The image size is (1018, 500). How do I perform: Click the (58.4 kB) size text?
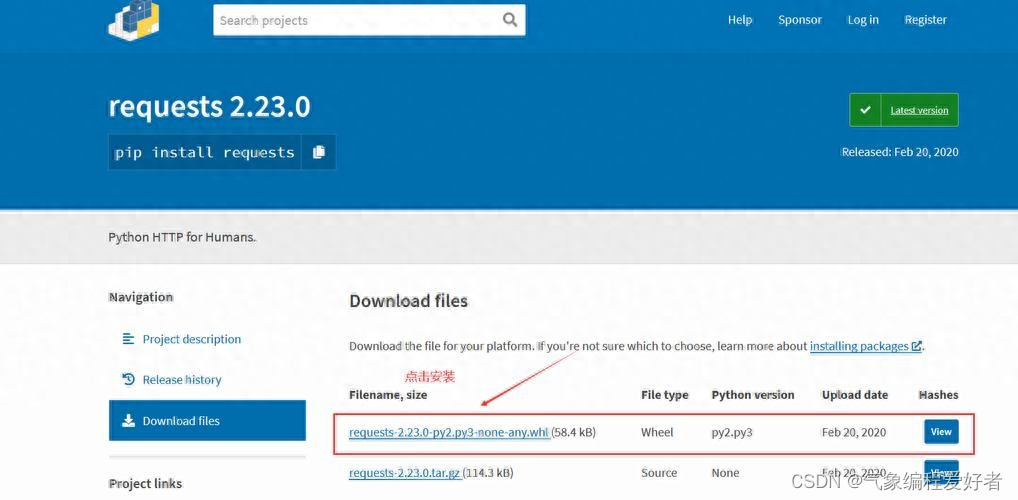tap(574, 432)
